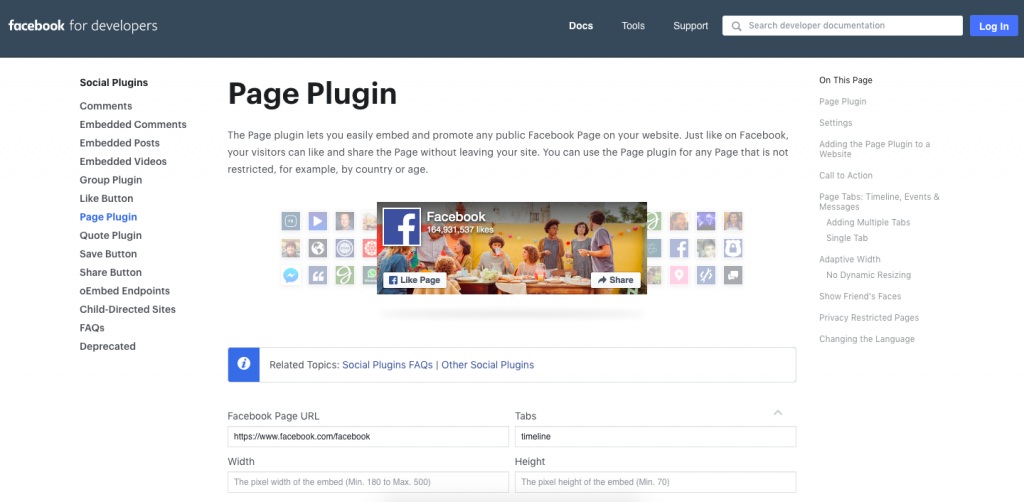Viewport: 1024px width, 502px height.
Task: Click the Facebook Page URL input field
Action: pos(368,437)
